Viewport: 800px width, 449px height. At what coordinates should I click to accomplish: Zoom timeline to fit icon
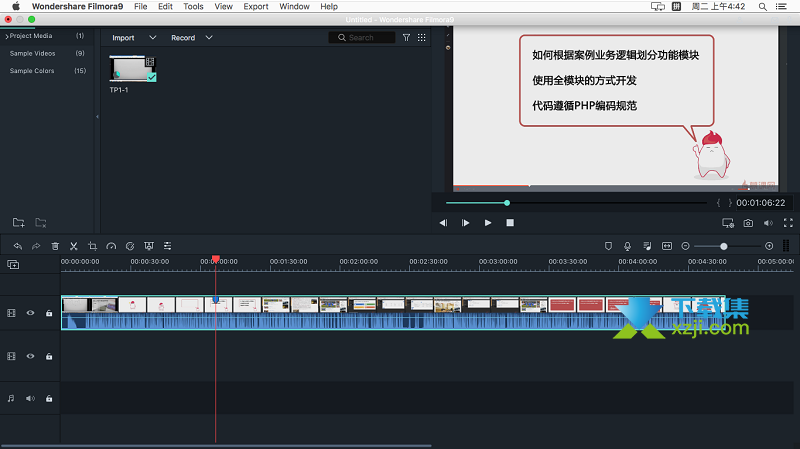667,246
